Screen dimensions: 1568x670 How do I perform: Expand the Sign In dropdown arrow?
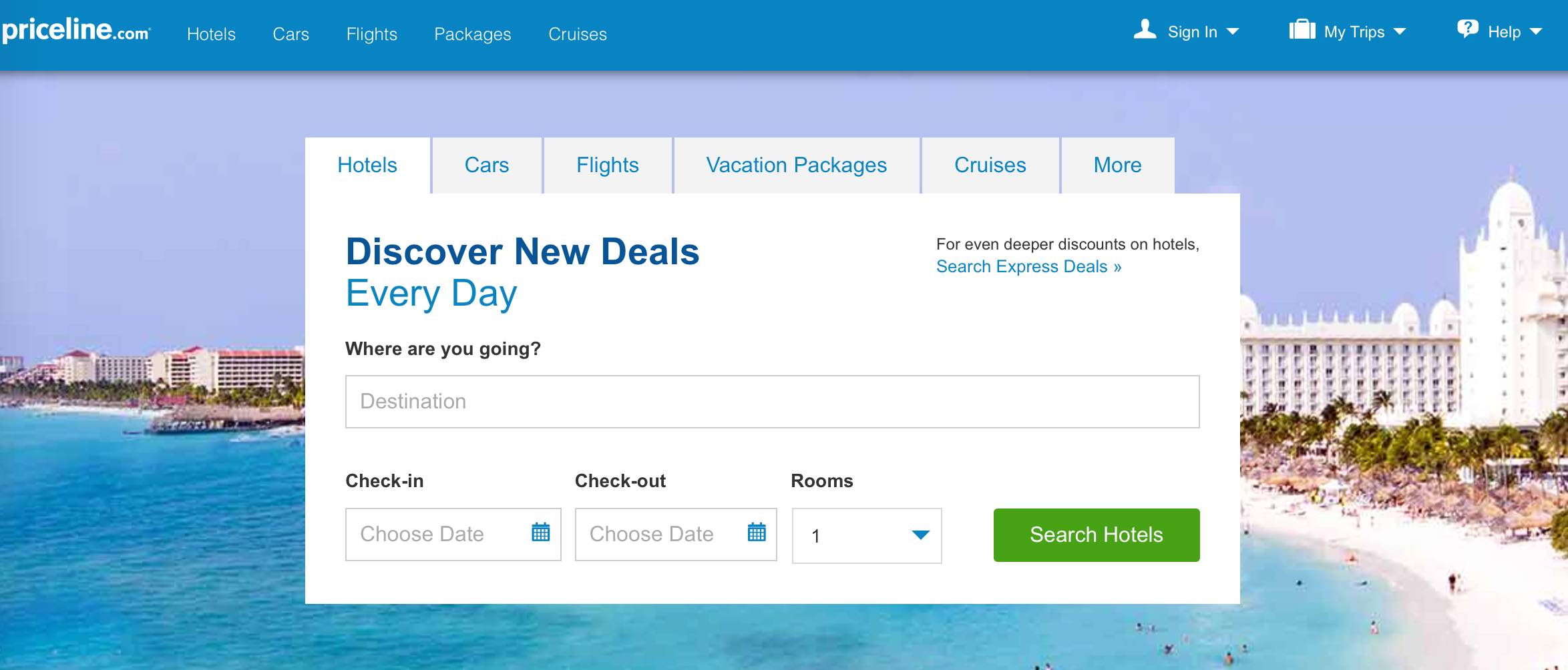[1233, 32]
